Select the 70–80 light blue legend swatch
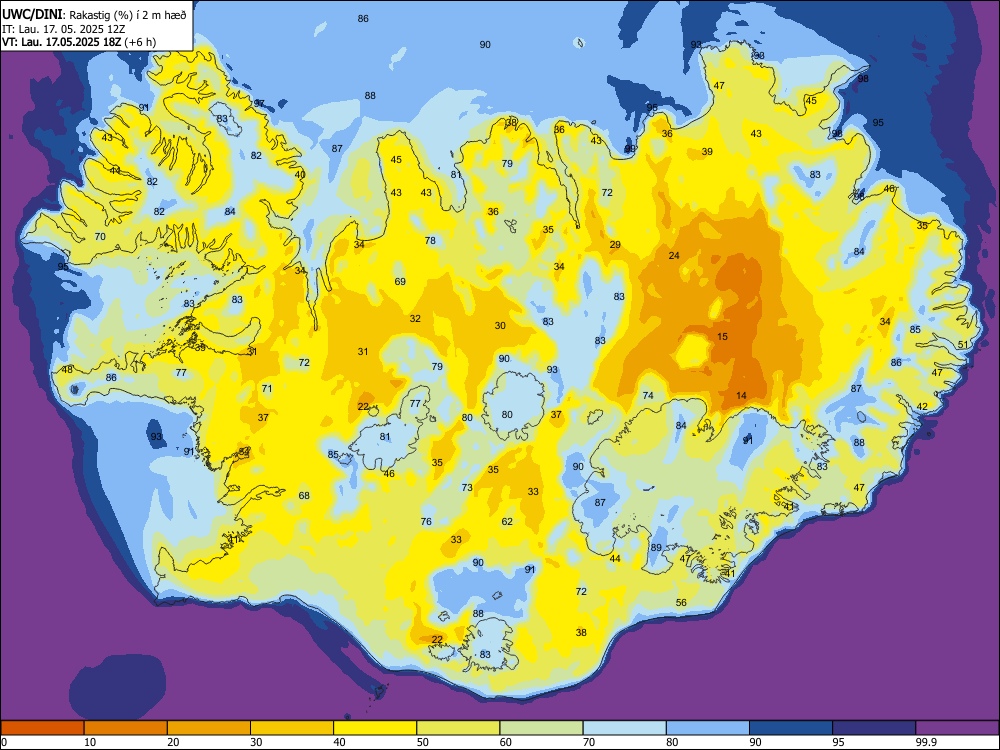 pyautogui.click(x=625, y=728)
